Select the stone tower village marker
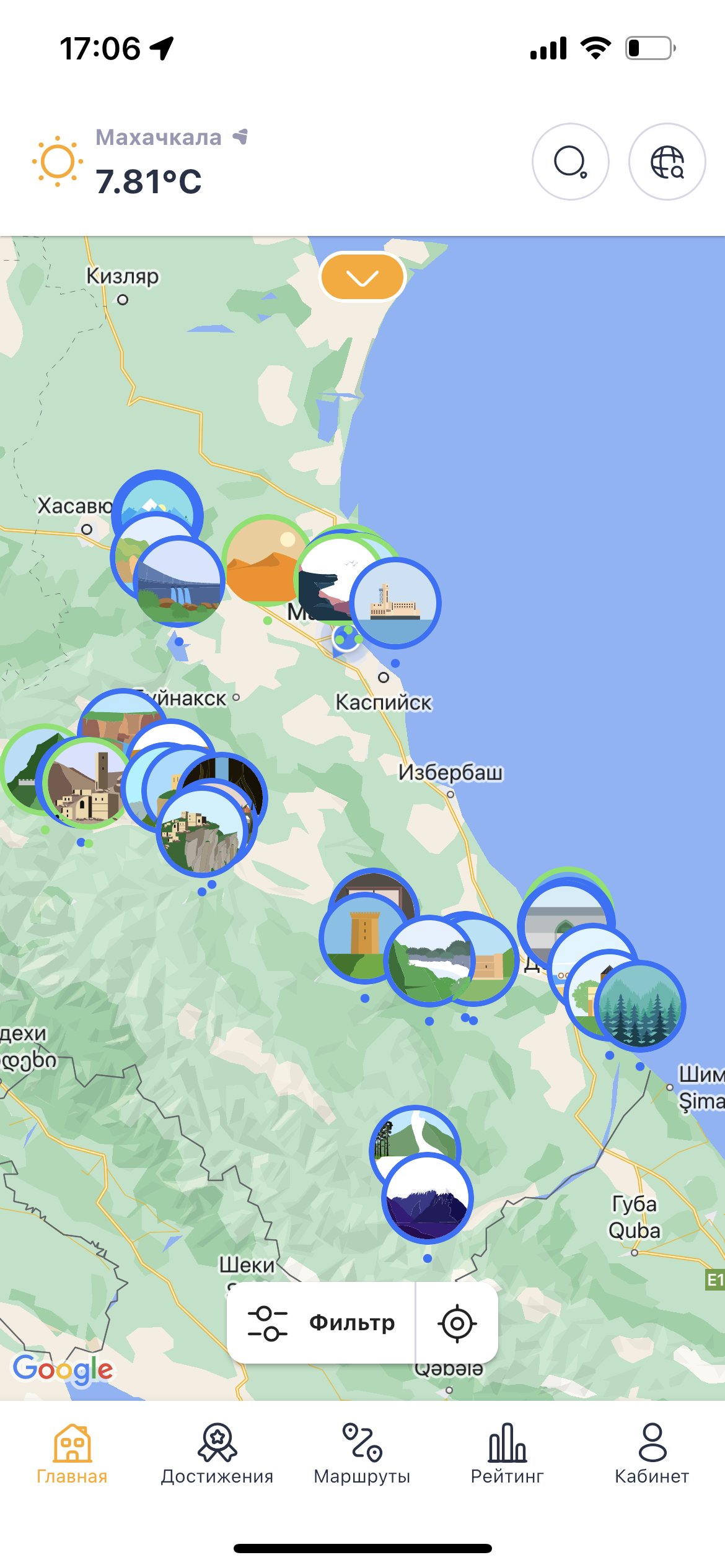This screenshot has width=725, height=1568. 88,783
